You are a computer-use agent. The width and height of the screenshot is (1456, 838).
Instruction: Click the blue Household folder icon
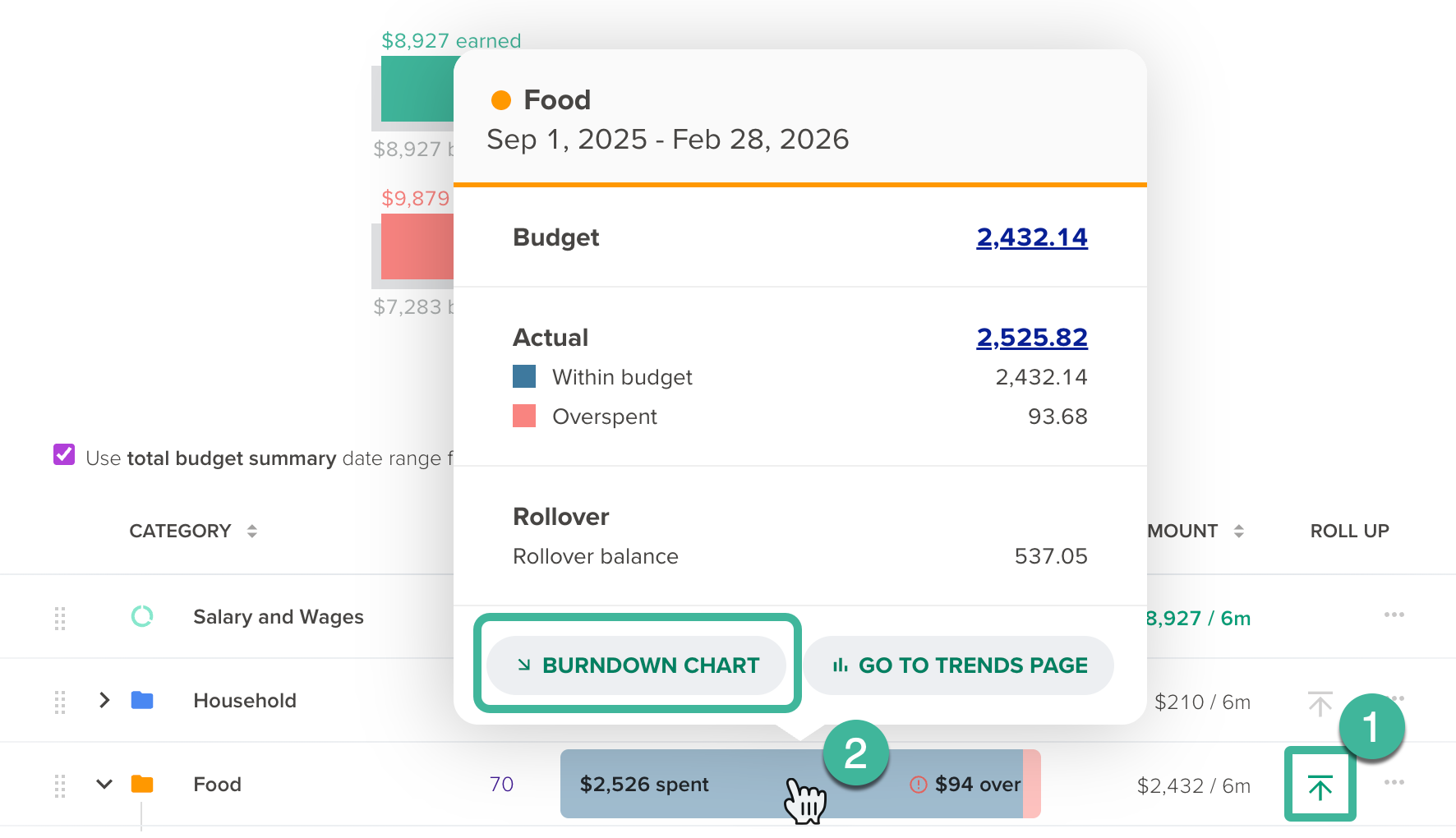pos(142,700)
